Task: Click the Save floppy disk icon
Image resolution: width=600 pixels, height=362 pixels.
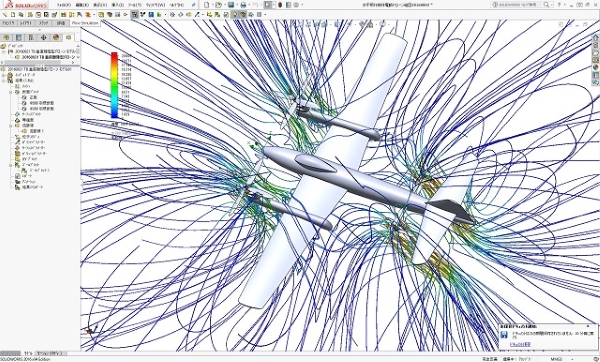Action: [x=231, y=5]
